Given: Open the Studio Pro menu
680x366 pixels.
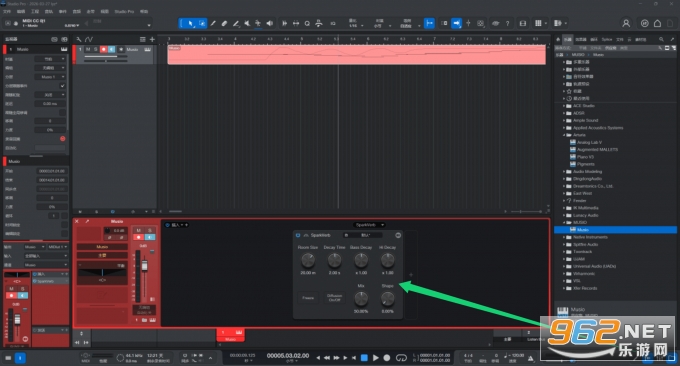Looking at the screenshot, I should point(124,11).
